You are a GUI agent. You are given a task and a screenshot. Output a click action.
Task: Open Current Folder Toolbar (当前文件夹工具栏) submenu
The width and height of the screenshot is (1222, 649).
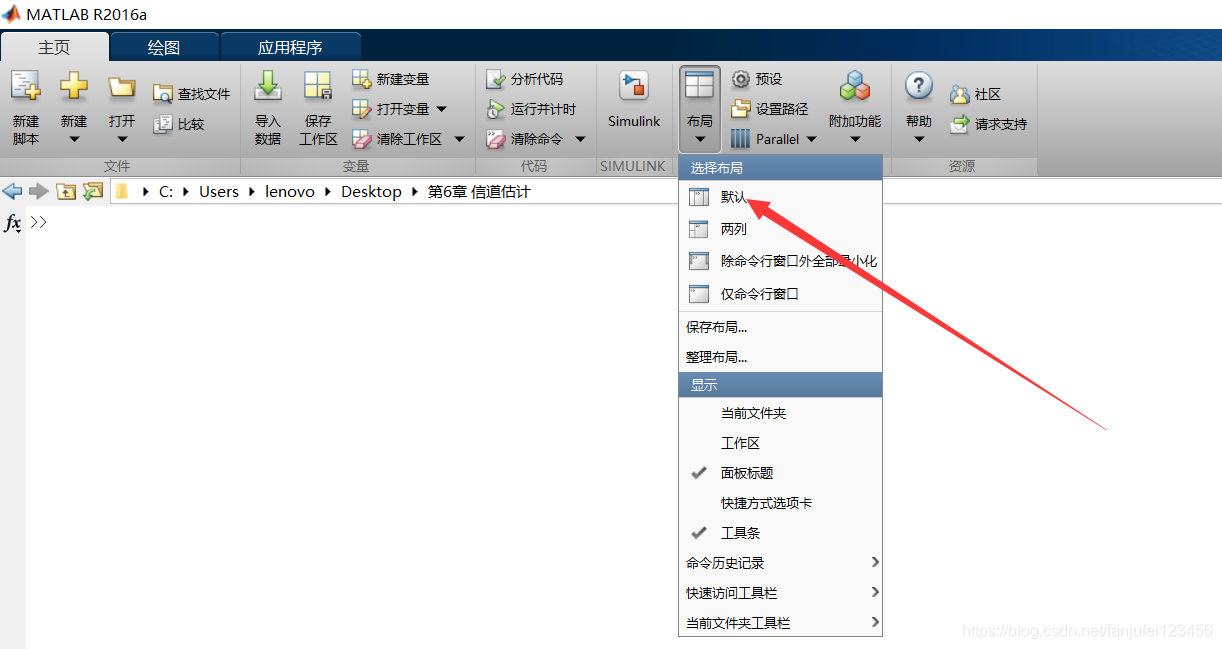tap(780, 623)
